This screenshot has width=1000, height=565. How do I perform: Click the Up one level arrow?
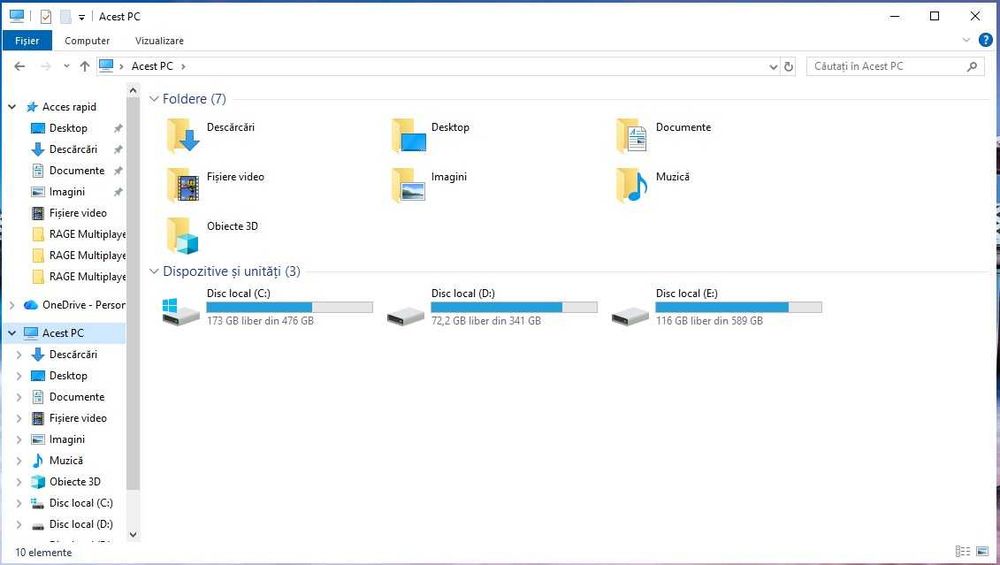point(84,66)
